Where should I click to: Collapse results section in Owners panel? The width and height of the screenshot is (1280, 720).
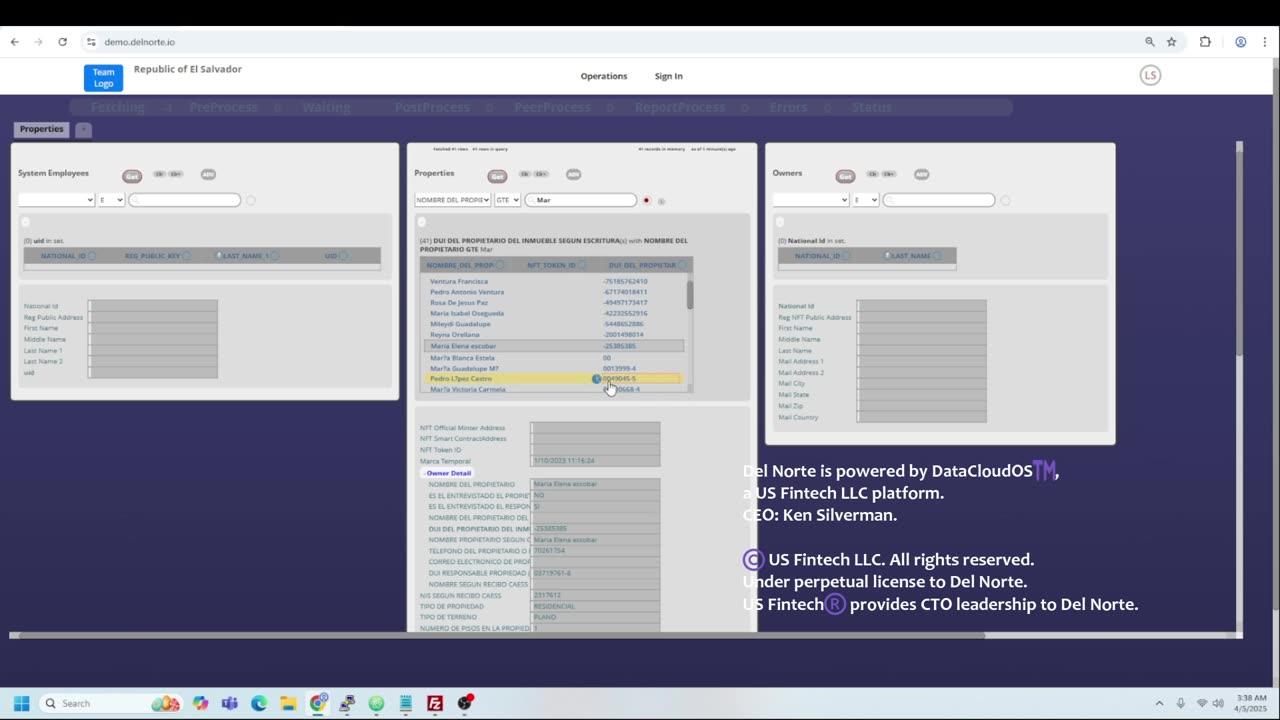point(781,222)
